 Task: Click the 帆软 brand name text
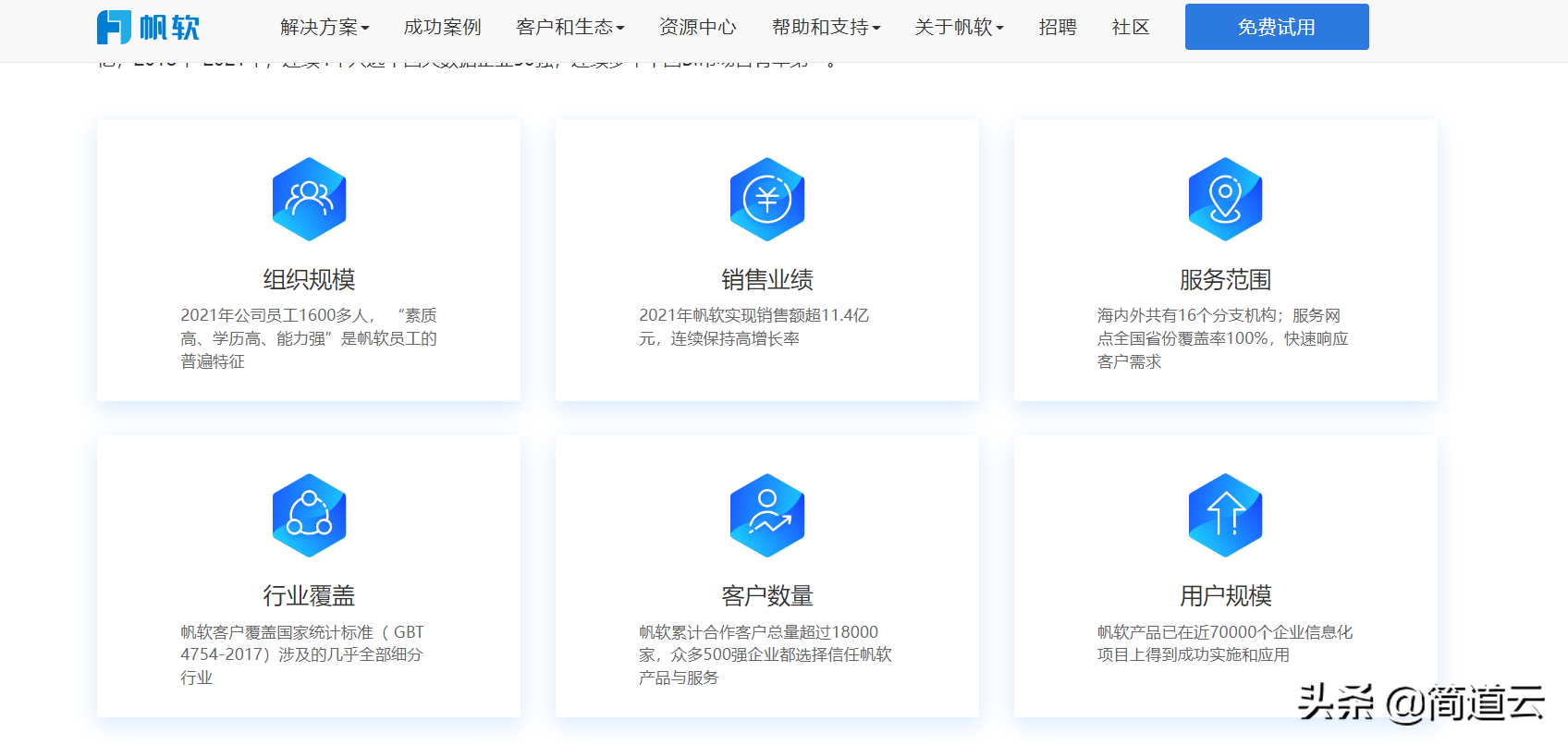click(x=170, y=27)
